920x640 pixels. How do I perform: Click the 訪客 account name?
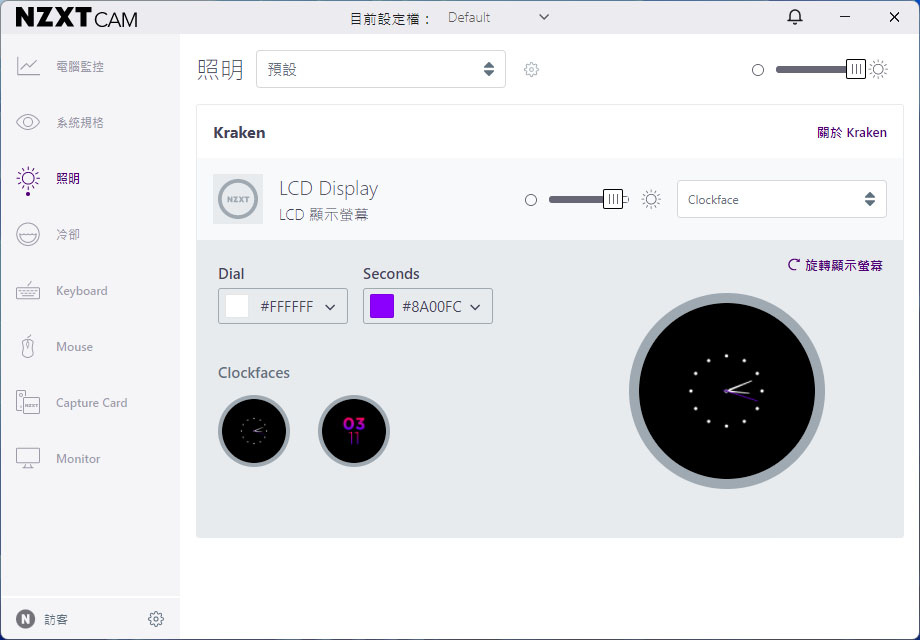56,619
